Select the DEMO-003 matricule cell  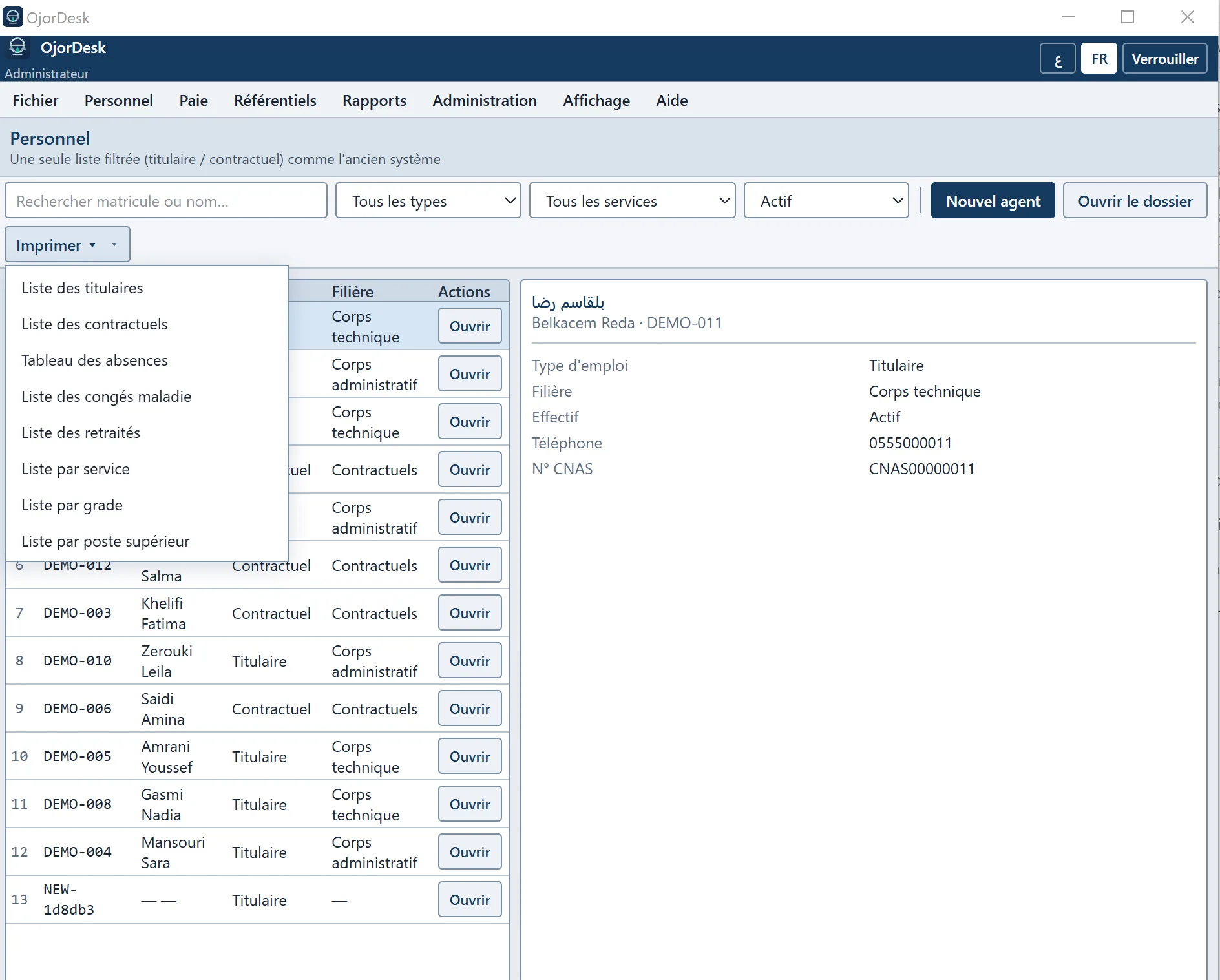(x=78, y=613)
